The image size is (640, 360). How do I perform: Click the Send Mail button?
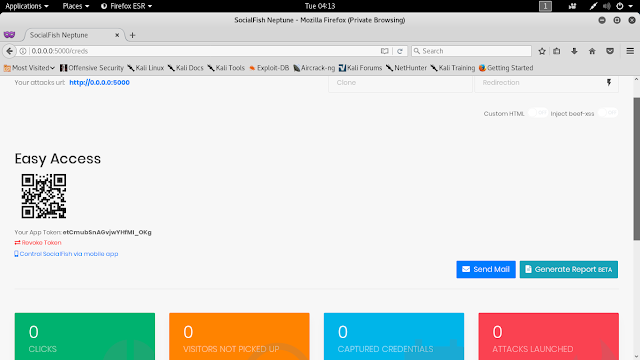(486, 269)
